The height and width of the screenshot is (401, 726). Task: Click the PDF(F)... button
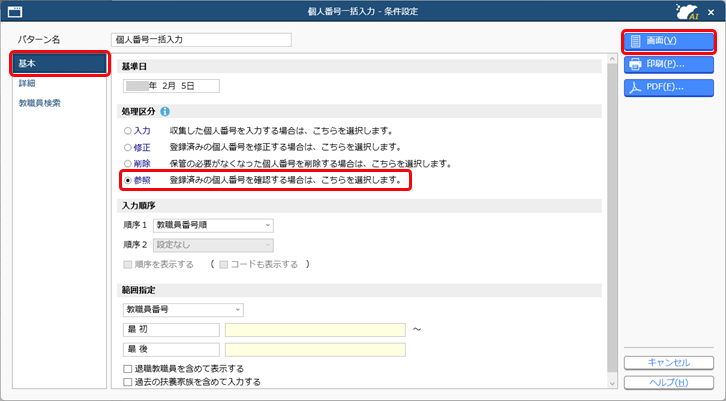(x=669, y=88)
